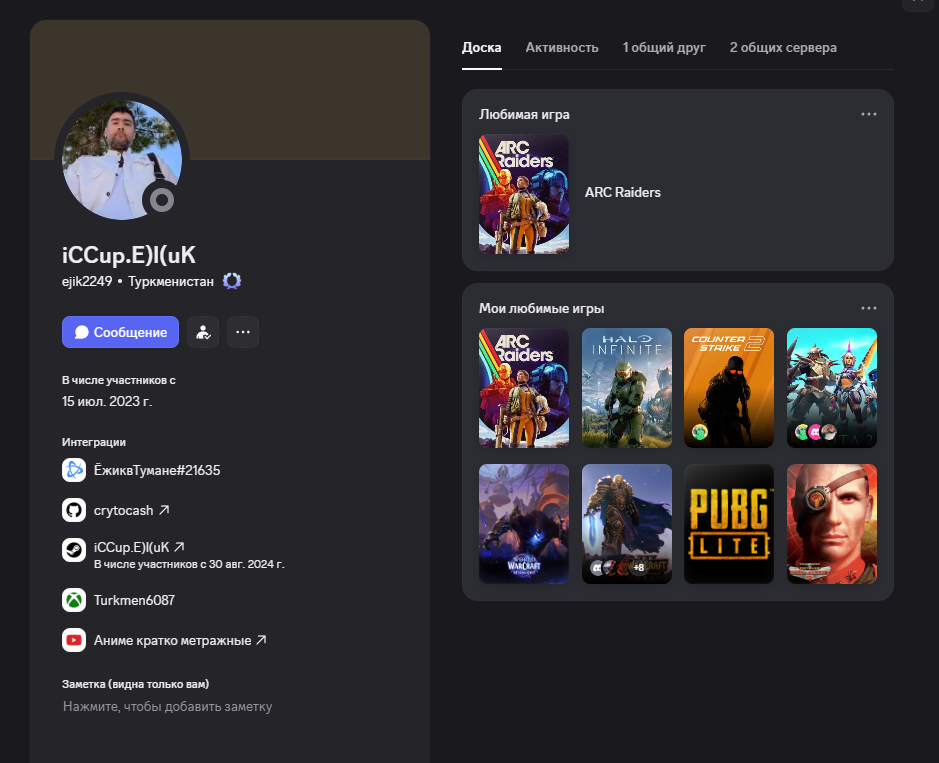Click the Steam integration icon
This screenshot has width=939, height=763.
click(74, 550)
